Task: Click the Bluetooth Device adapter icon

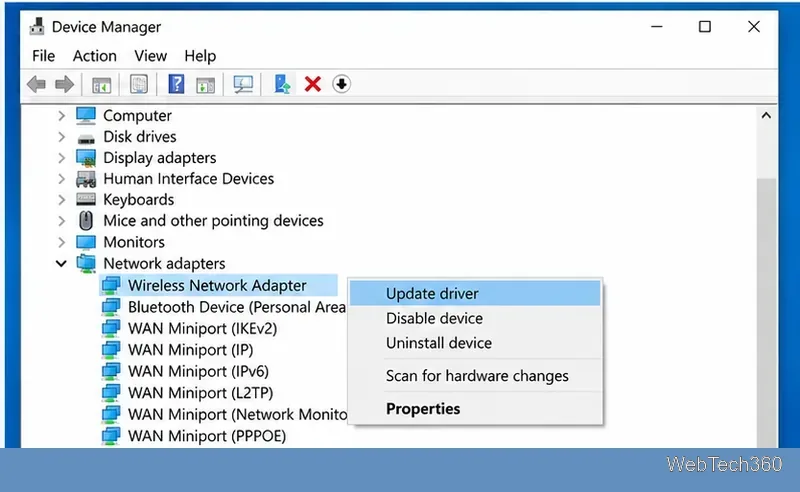Action: tap(111, 307)
